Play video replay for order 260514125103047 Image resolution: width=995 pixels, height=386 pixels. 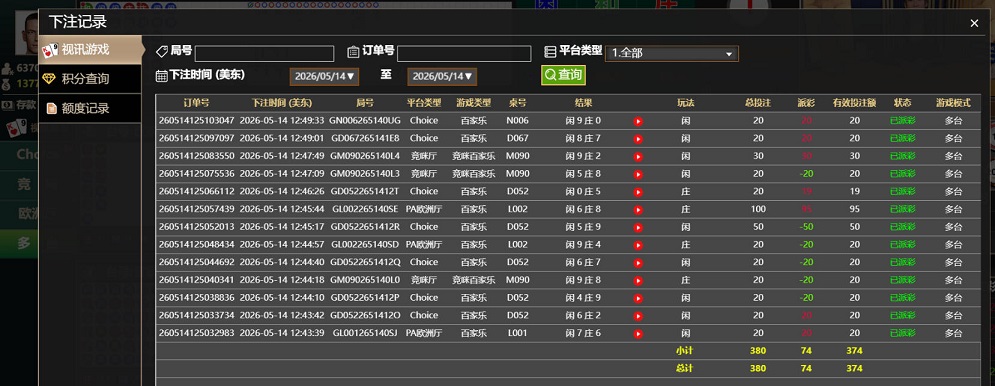point(638,121)
